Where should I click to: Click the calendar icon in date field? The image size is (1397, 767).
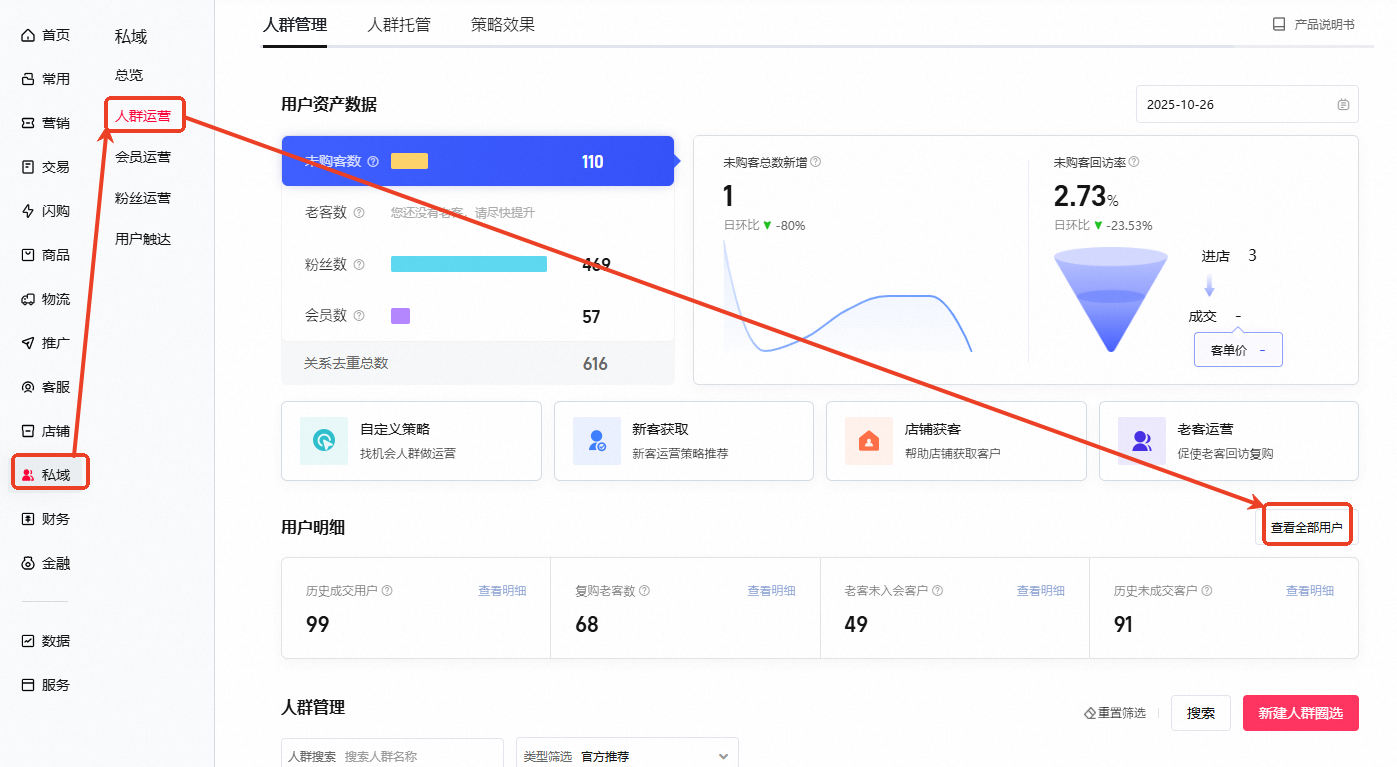click(1343, 104)
